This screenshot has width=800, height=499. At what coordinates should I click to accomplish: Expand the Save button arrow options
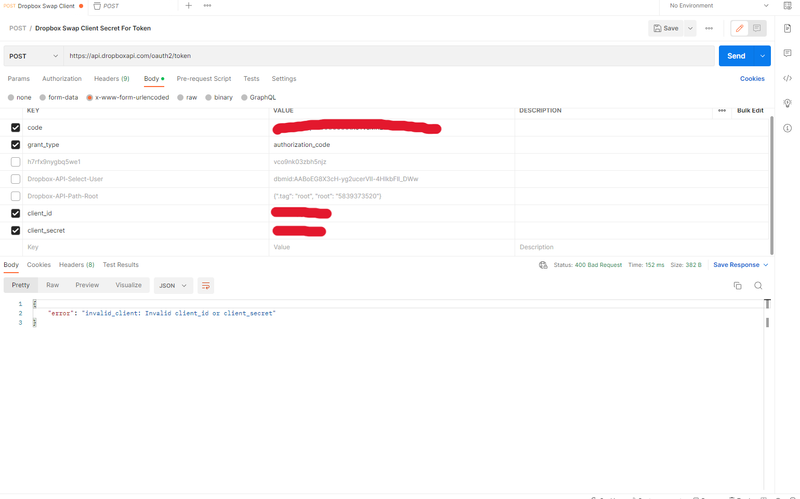690,29
